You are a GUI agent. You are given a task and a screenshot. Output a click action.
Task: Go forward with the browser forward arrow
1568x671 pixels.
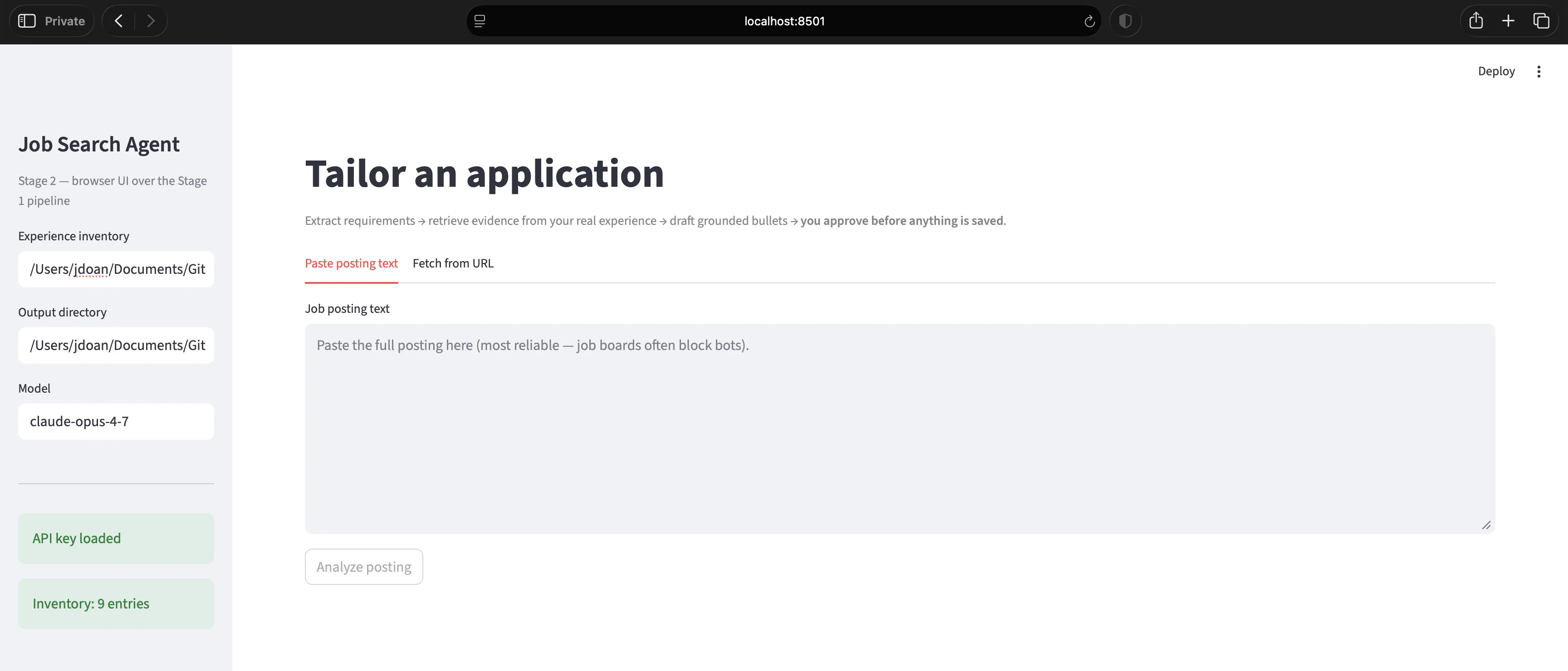click(151, 21)
